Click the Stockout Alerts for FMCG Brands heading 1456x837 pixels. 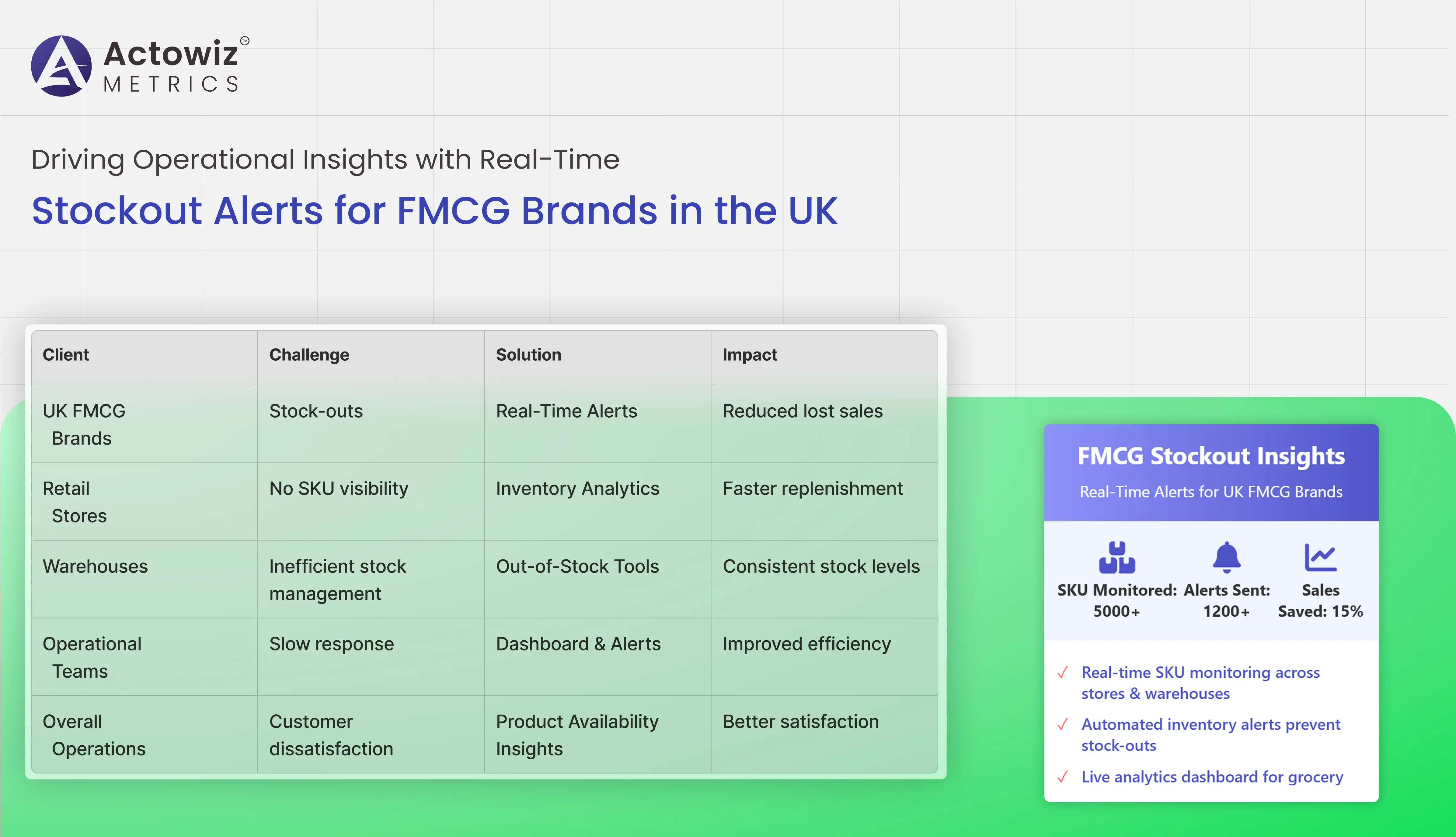point(434,210)
